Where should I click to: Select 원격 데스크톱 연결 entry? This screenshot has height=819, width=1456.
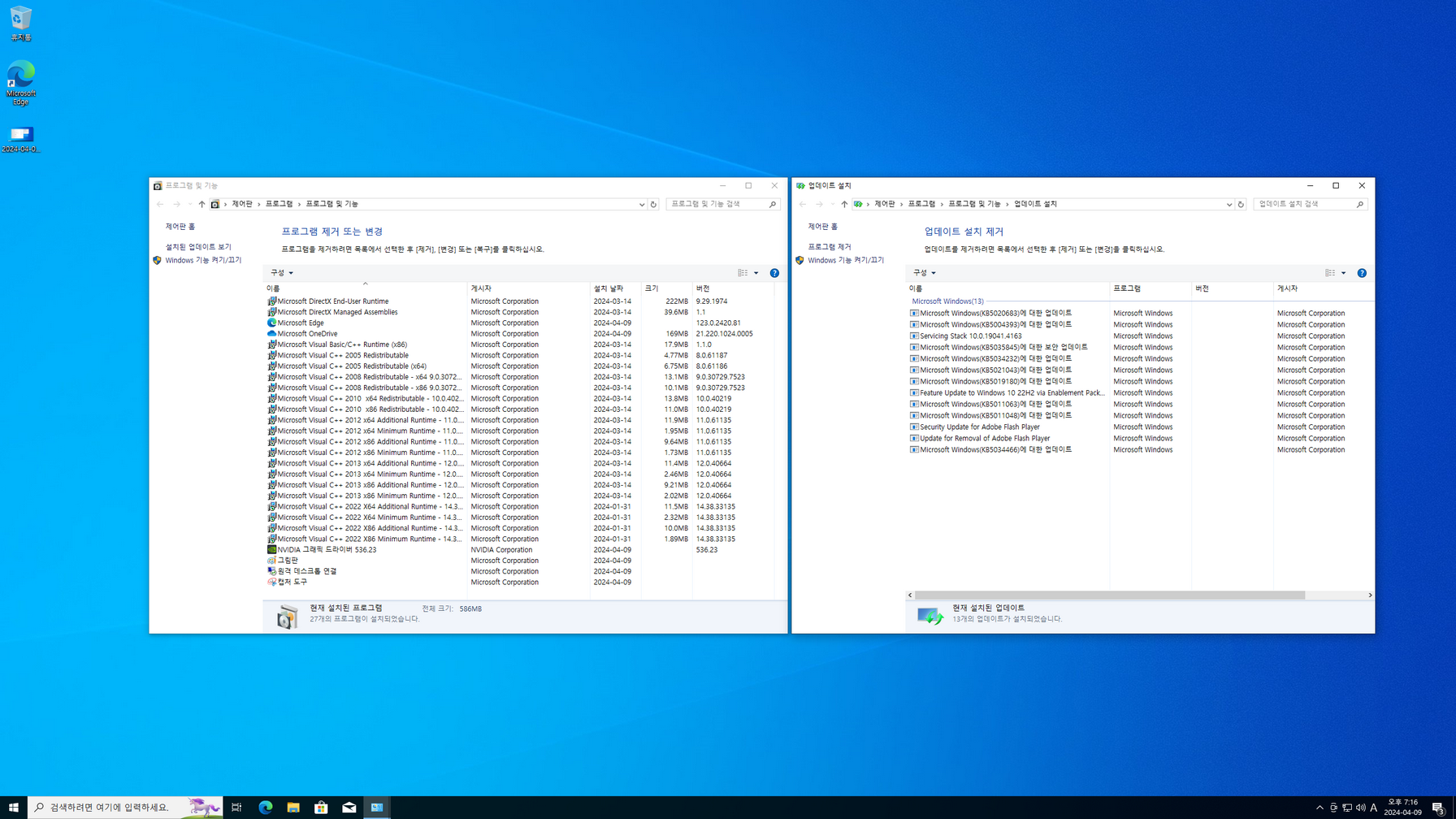[x=307, y=571]
